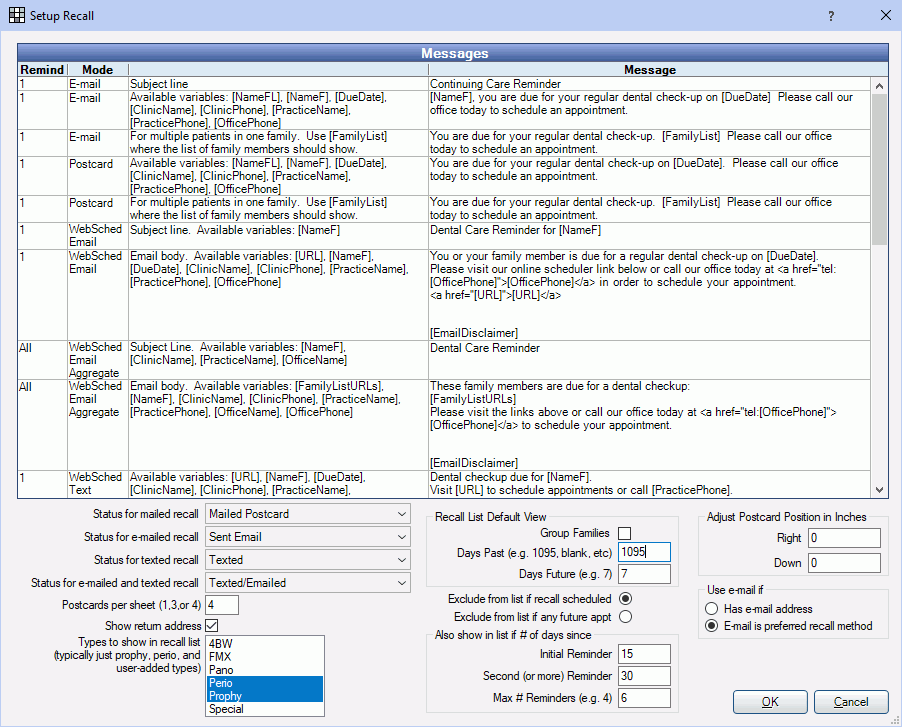Open Status for e-mailed recall dropdown
The width and height of the screenshot is (902, 727).
pyautogui.click(x=308, y=537)
